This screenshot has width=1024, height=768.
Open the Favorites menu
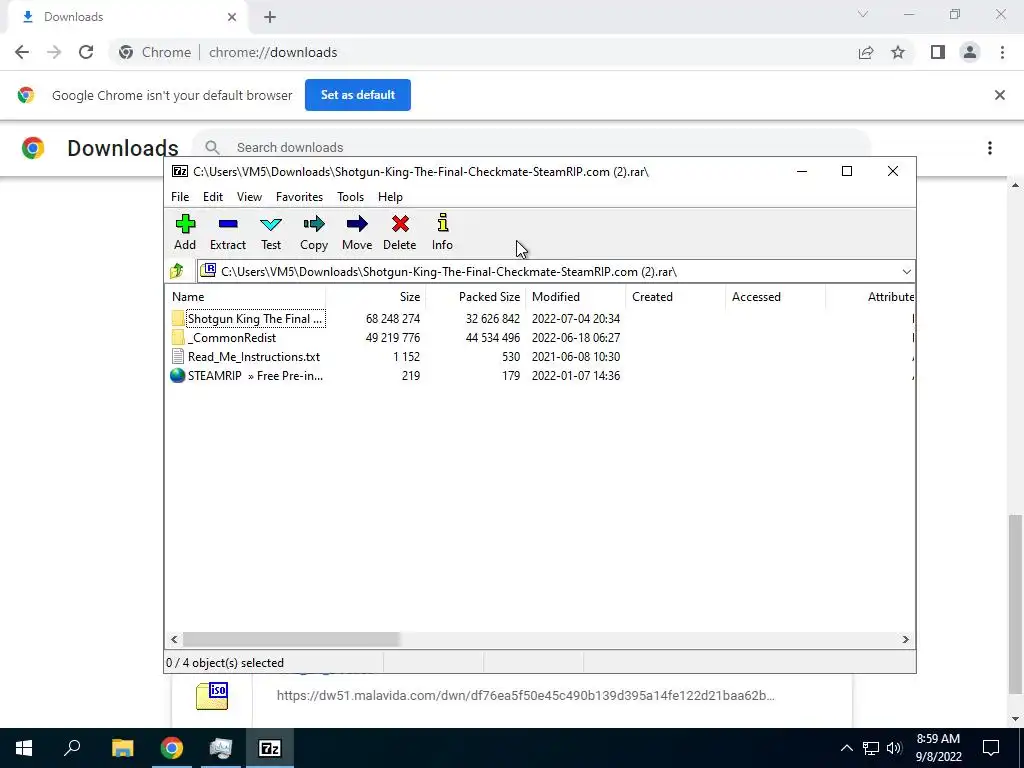(x=299, y=197)
